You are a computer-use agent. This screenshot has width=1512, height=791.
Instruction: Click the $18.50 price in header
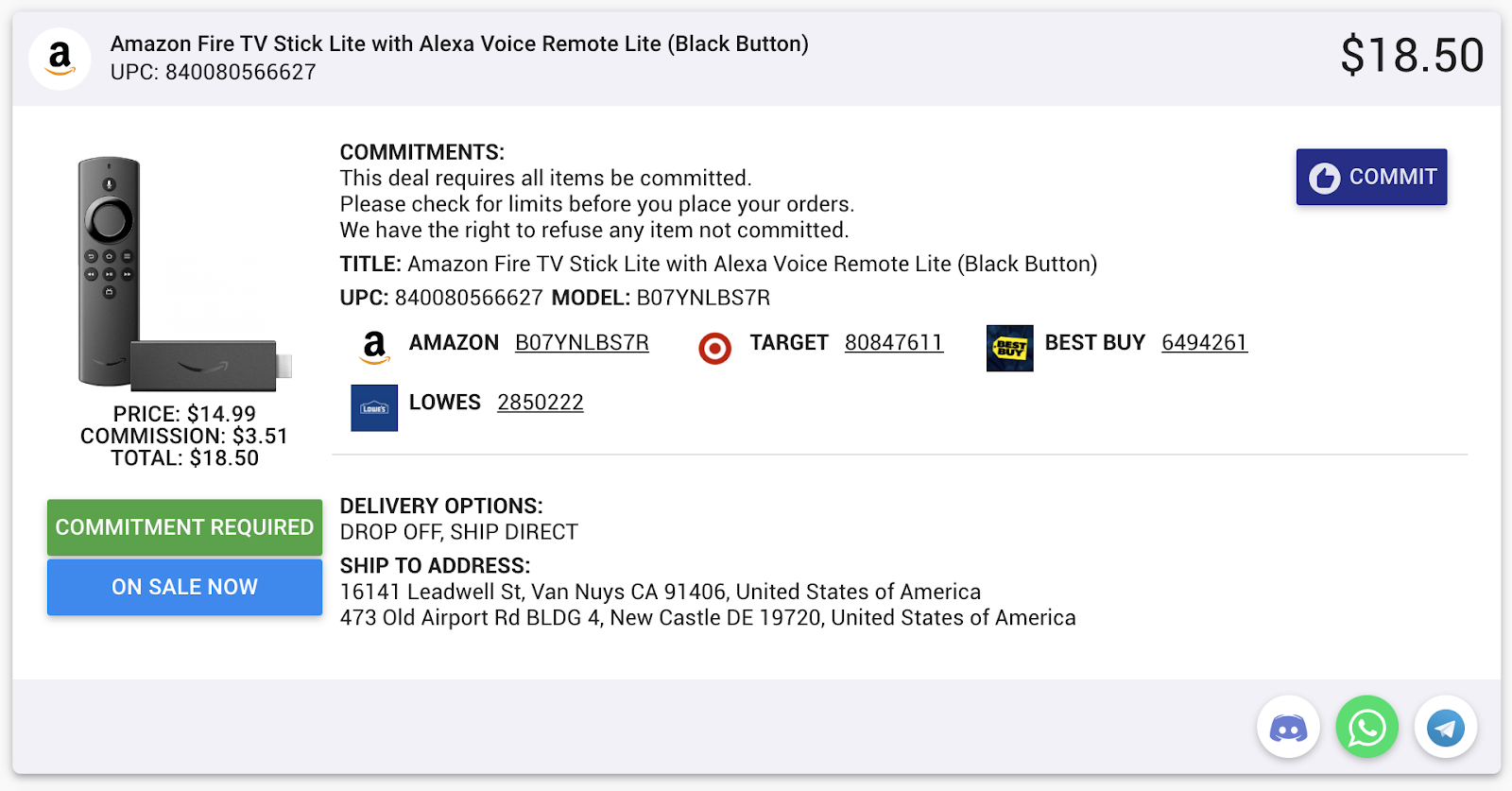1412,56
